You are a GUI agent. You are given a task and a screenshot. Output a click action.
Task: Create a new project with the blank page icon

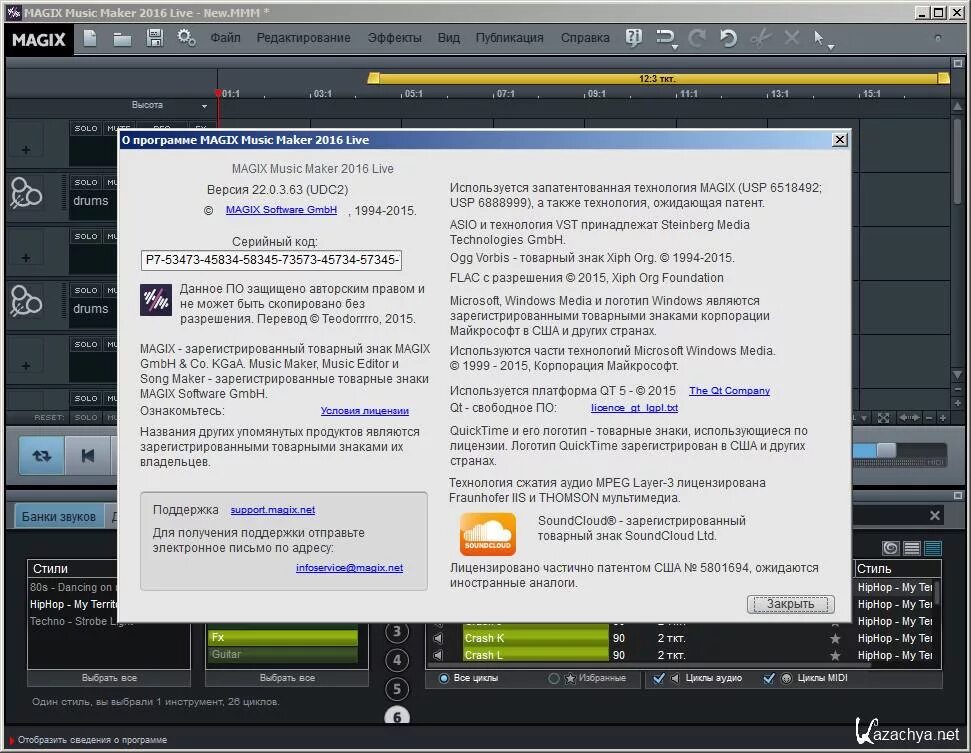(x=90, y=38)
